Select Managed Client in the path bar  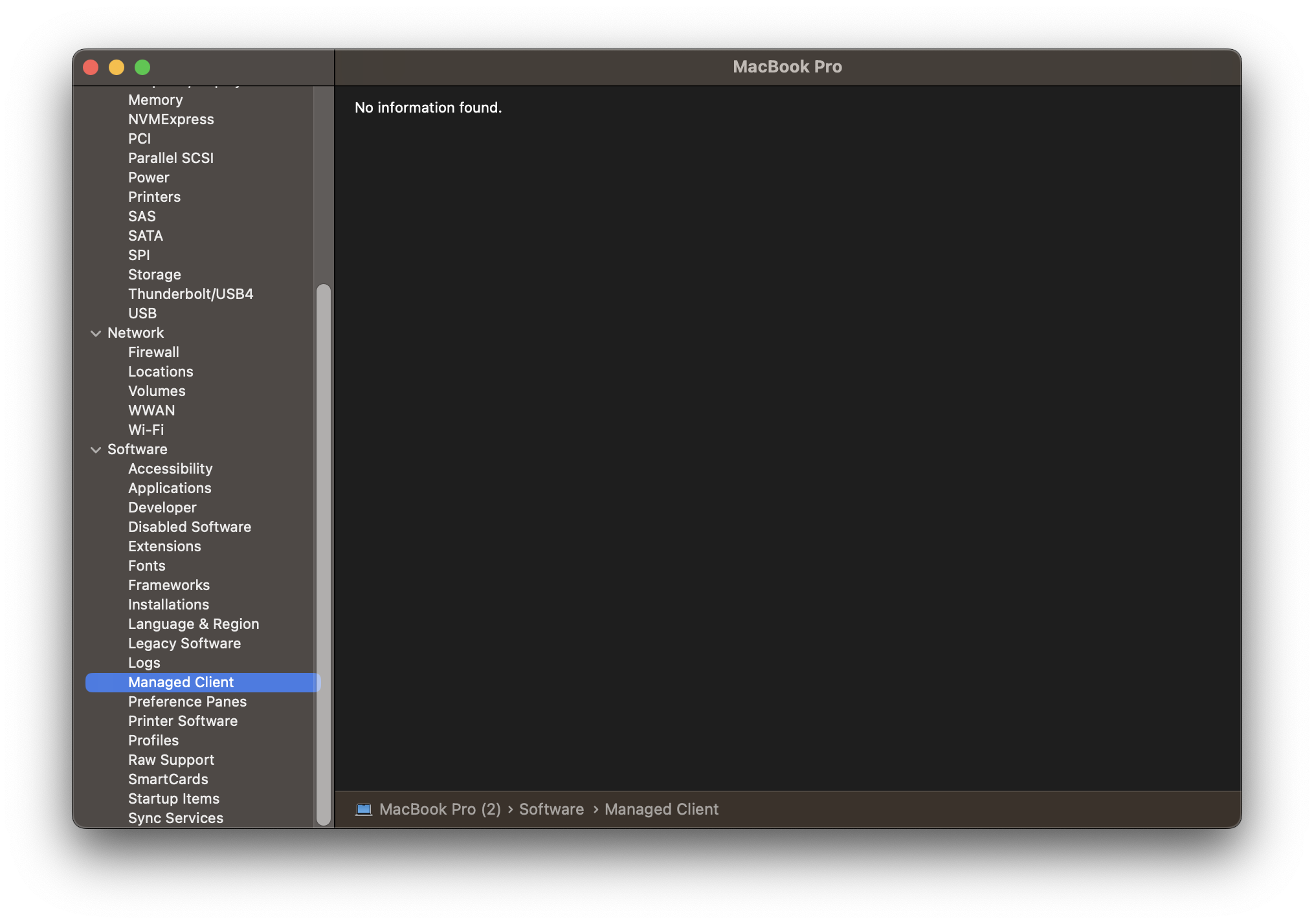(662, 809)
